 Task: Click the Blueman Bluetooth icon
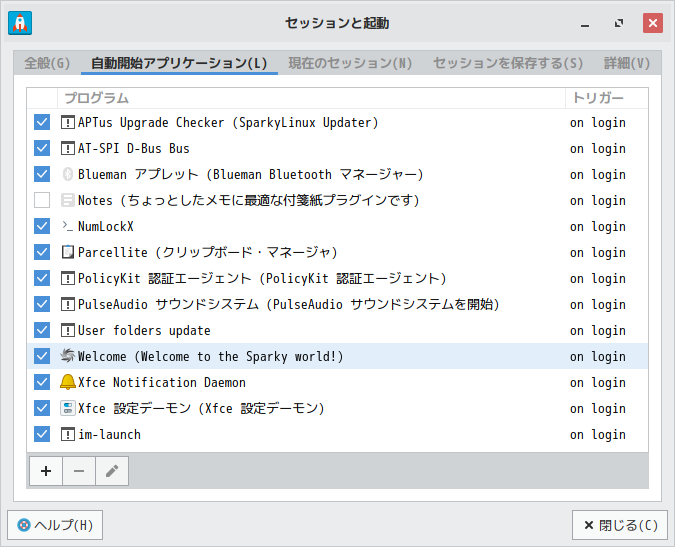(68, 174)
